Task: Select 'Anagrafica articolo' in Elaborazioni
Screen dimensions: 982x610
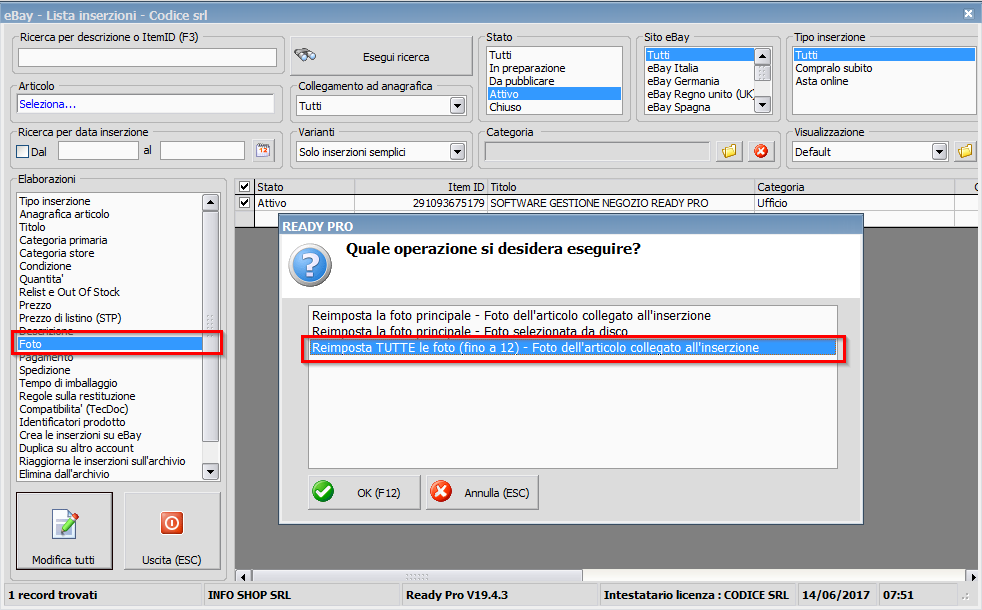Action: (110, 214)
